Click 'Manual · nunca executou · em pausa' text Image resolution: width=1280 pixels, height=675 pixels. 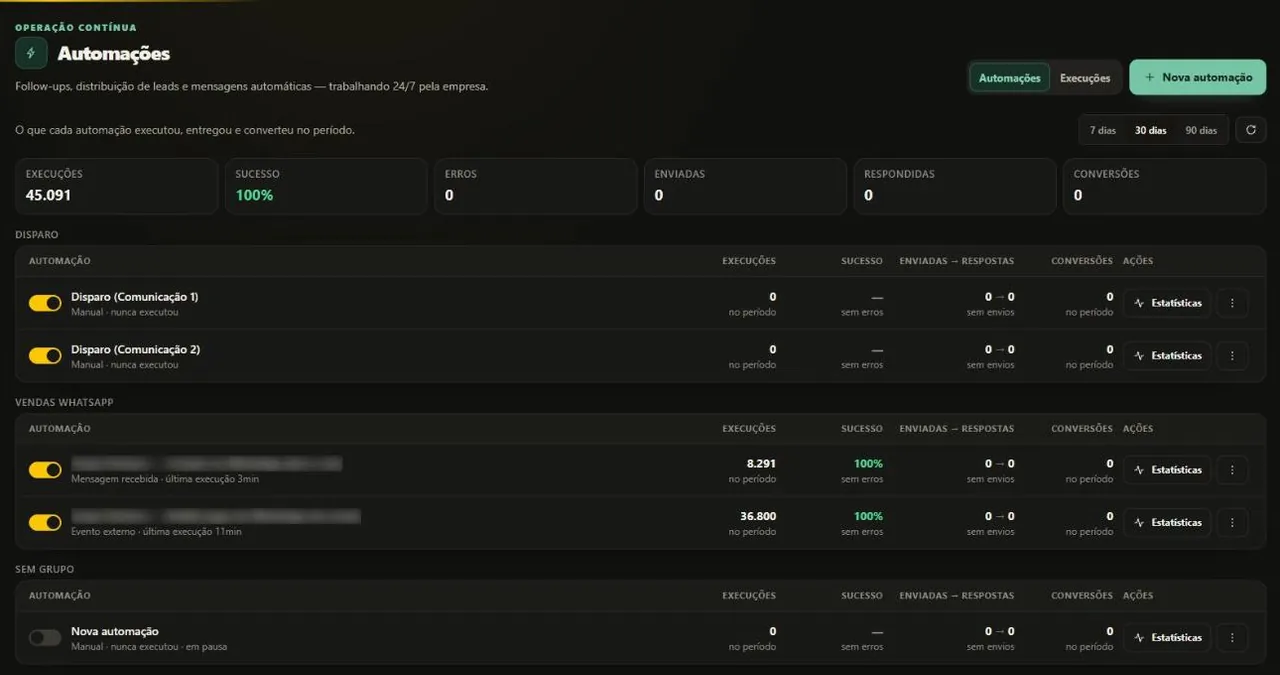coord(149,647)
